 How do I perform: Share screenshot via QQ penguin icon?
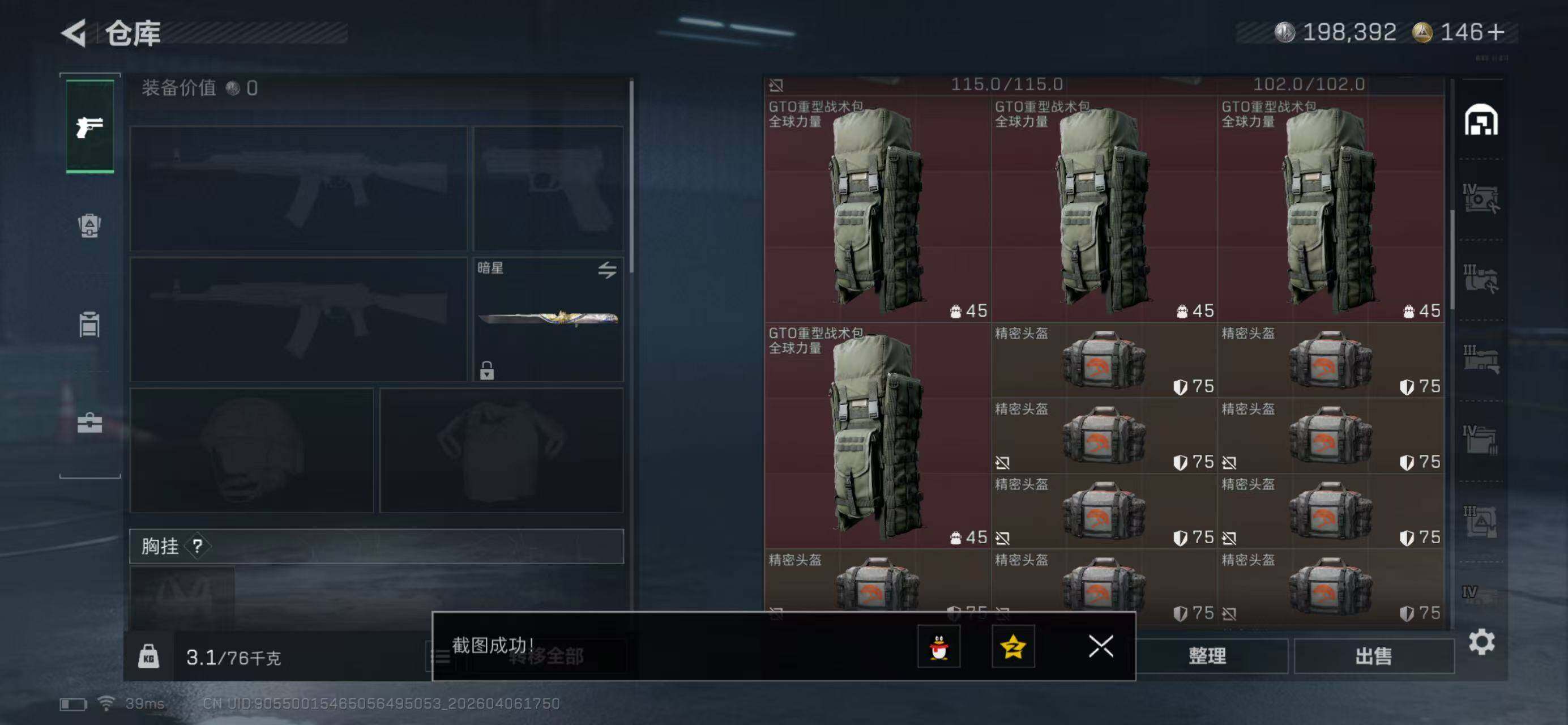point(939,646)
